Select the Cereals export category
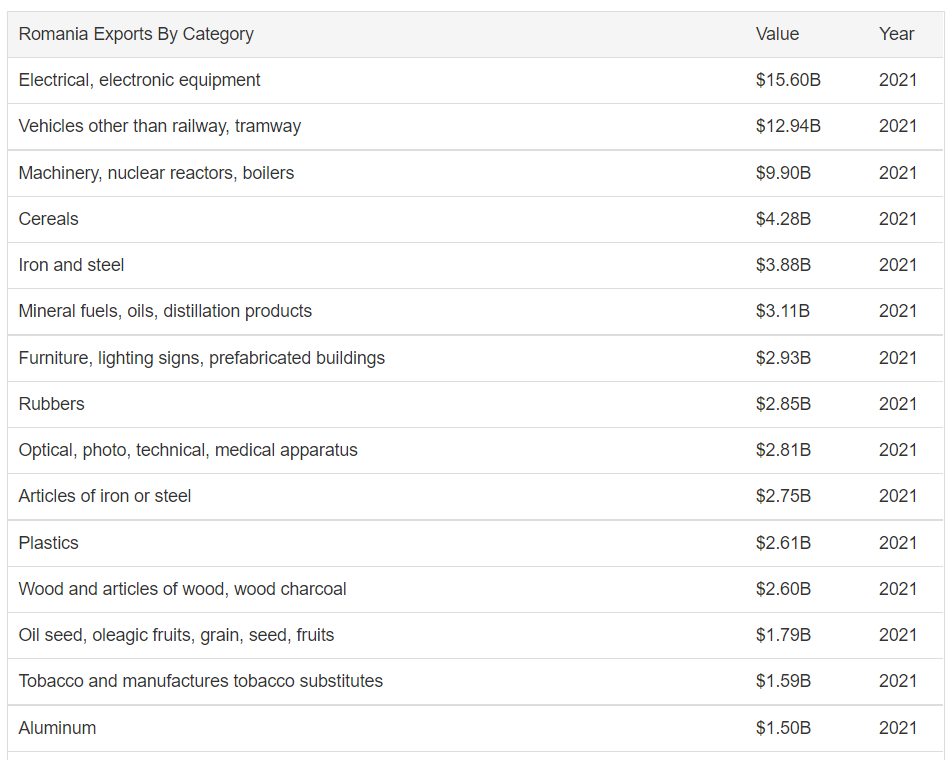This screenshot has width=951, height=760. 48,219
